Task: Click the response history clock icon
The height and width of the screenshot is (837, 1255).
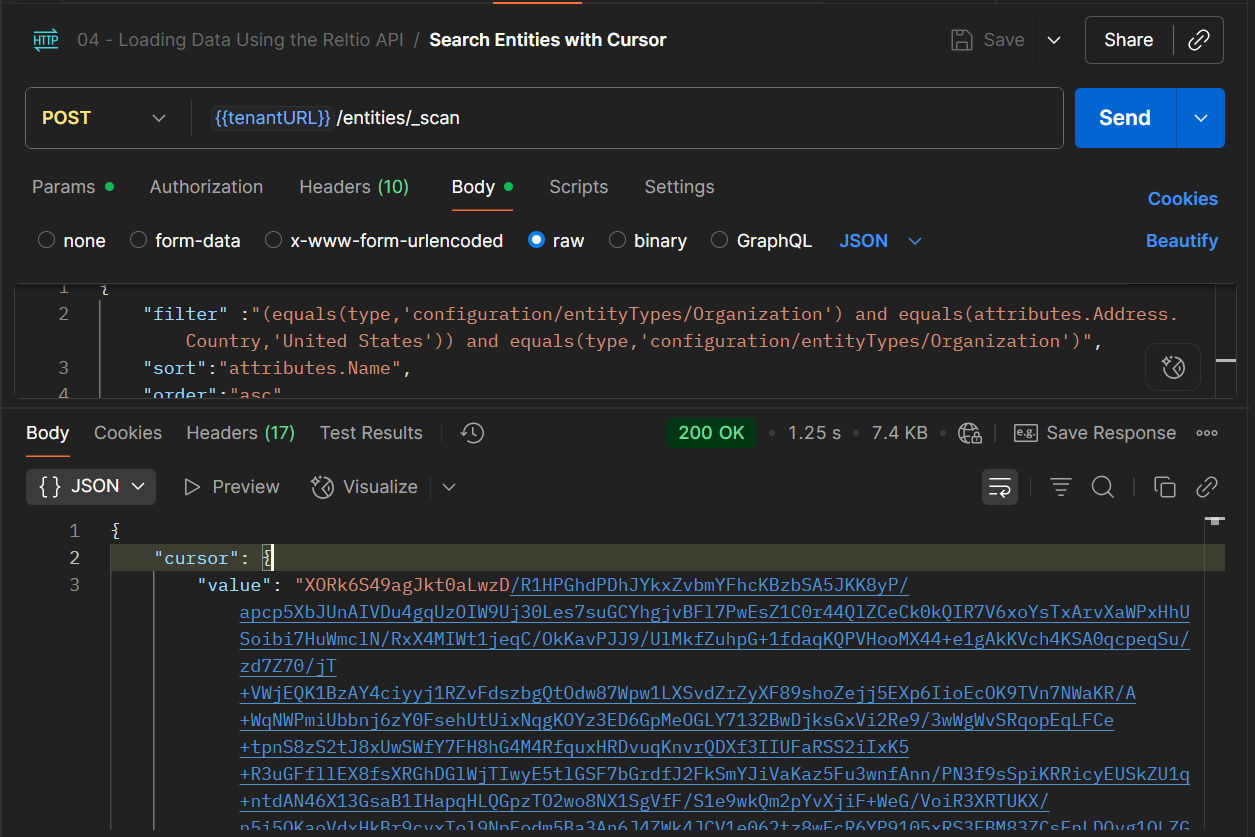Action: click(x=472, y=433)
